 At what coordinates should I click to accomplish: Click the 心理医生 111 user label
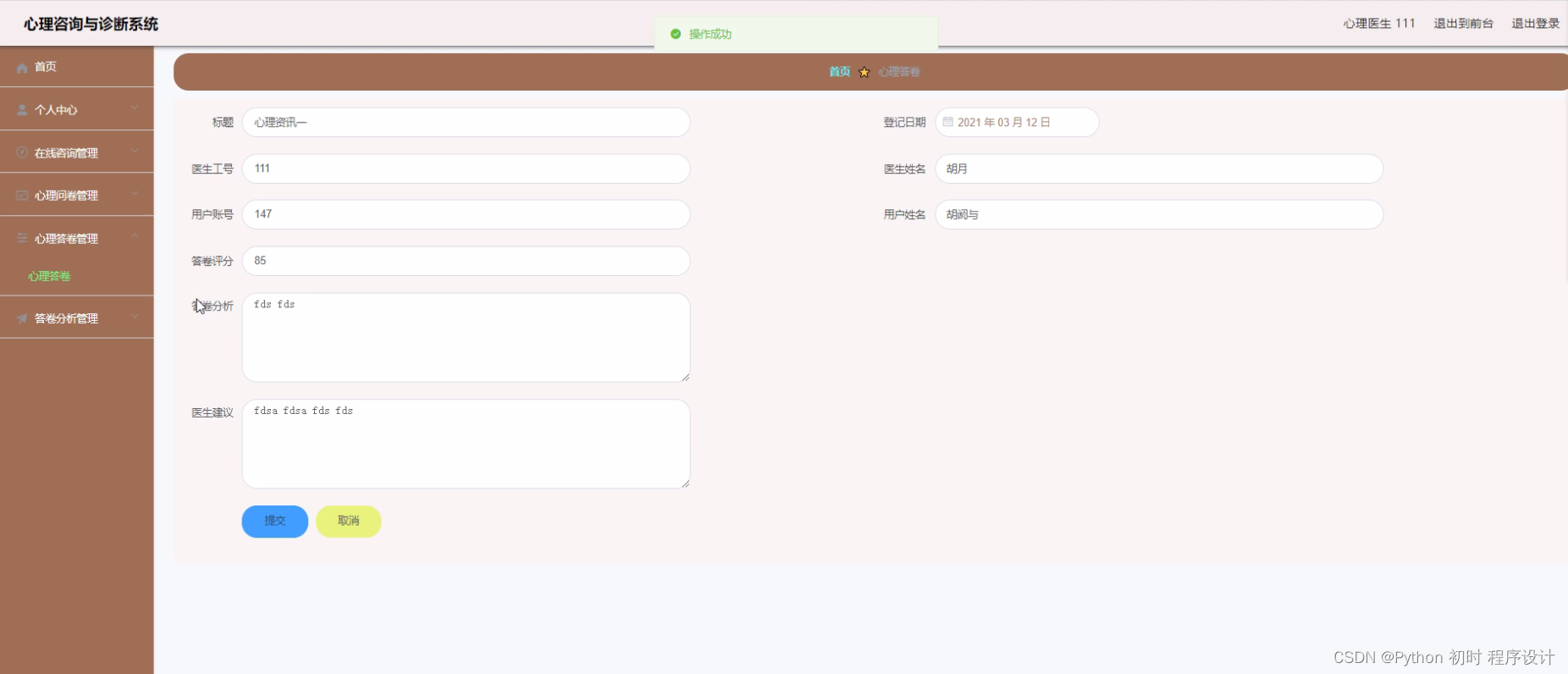[1379, 24]
